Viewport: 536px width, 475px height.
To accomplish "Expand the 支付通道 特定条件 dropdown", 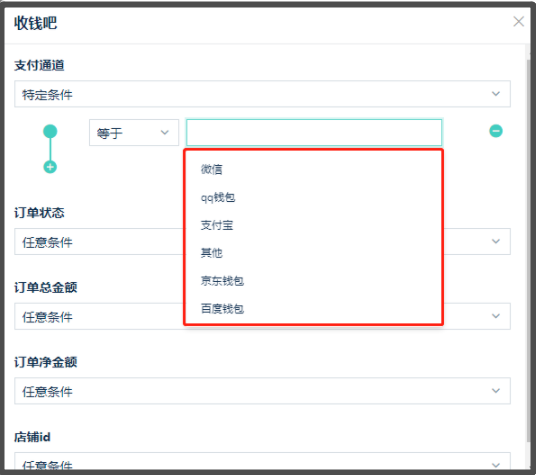I will (262, 94).
